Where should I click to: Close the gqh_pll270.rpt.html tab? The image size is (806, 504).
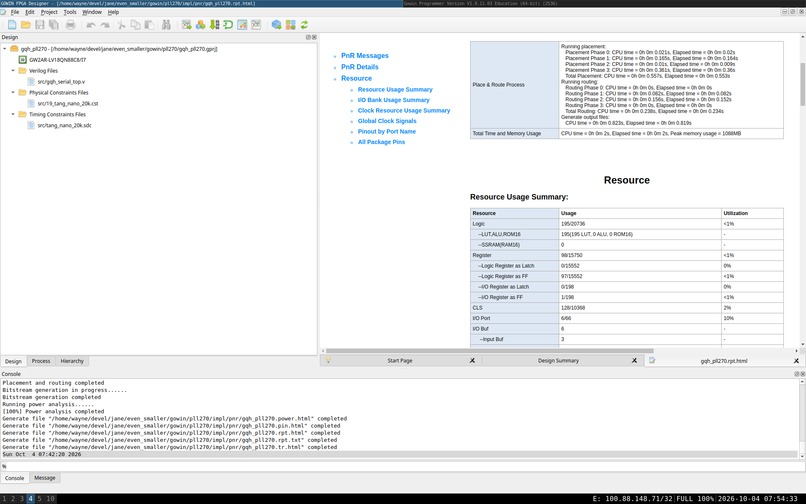[796, 361]
